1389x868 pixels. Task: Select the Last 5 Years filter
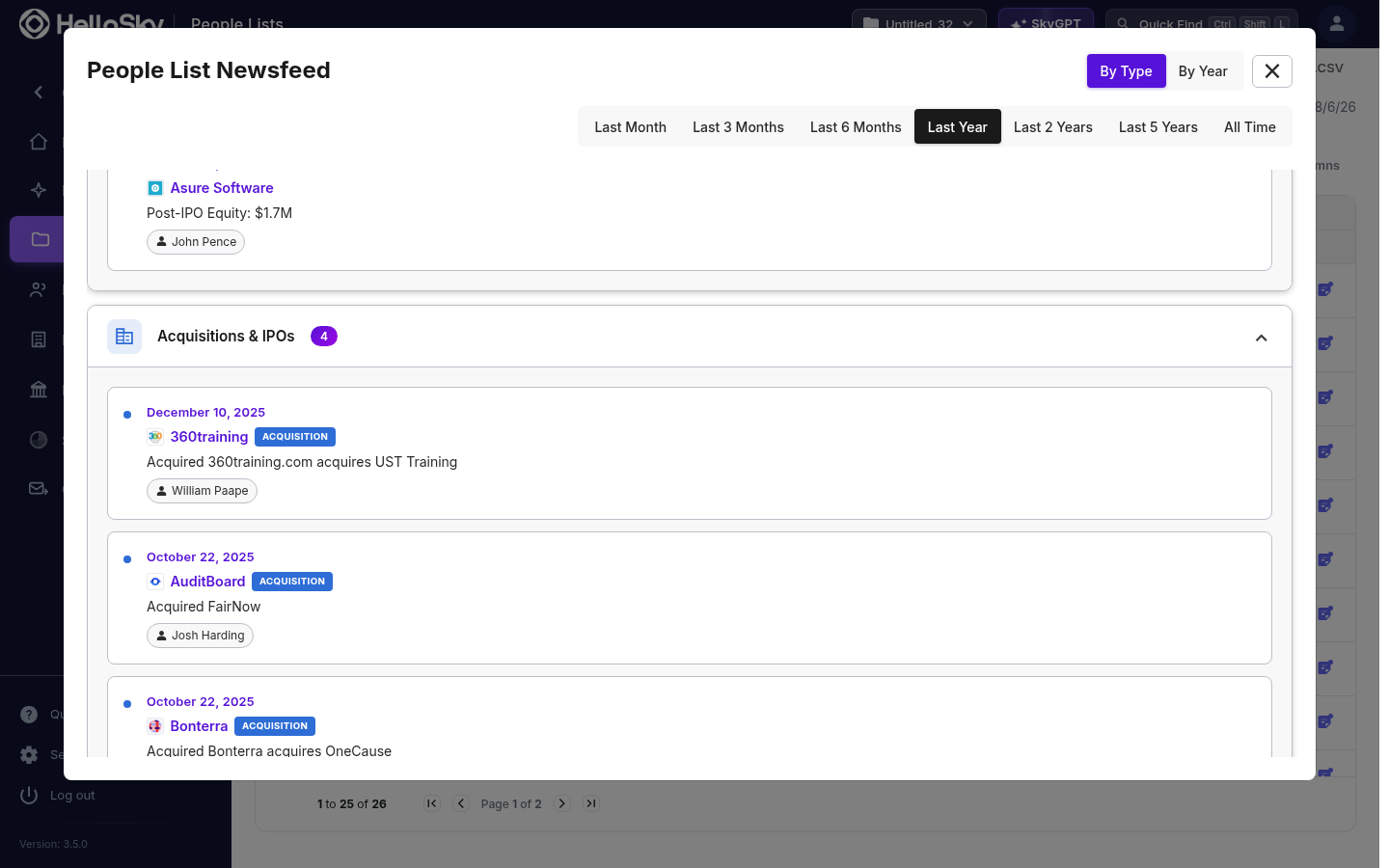[x=1157, y=127]
